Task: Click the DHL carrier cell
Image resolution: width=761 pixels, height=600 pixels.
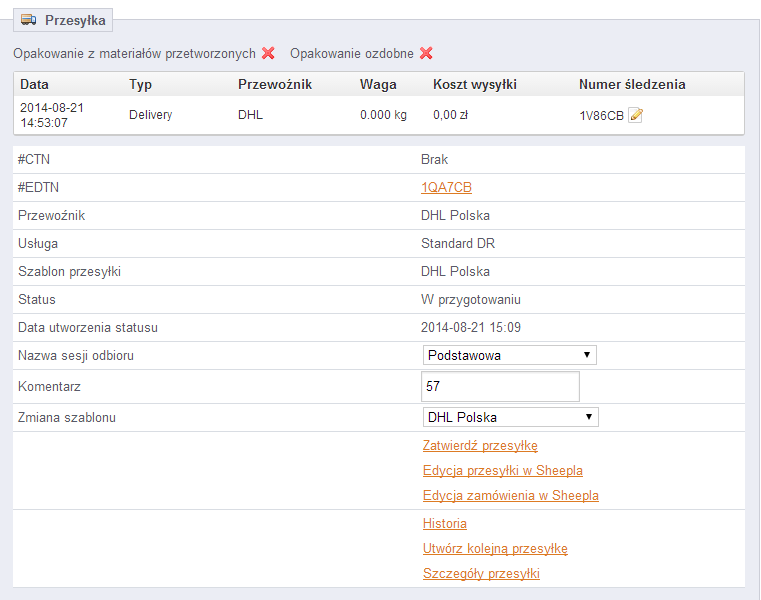Action: [x=250, y=115]
